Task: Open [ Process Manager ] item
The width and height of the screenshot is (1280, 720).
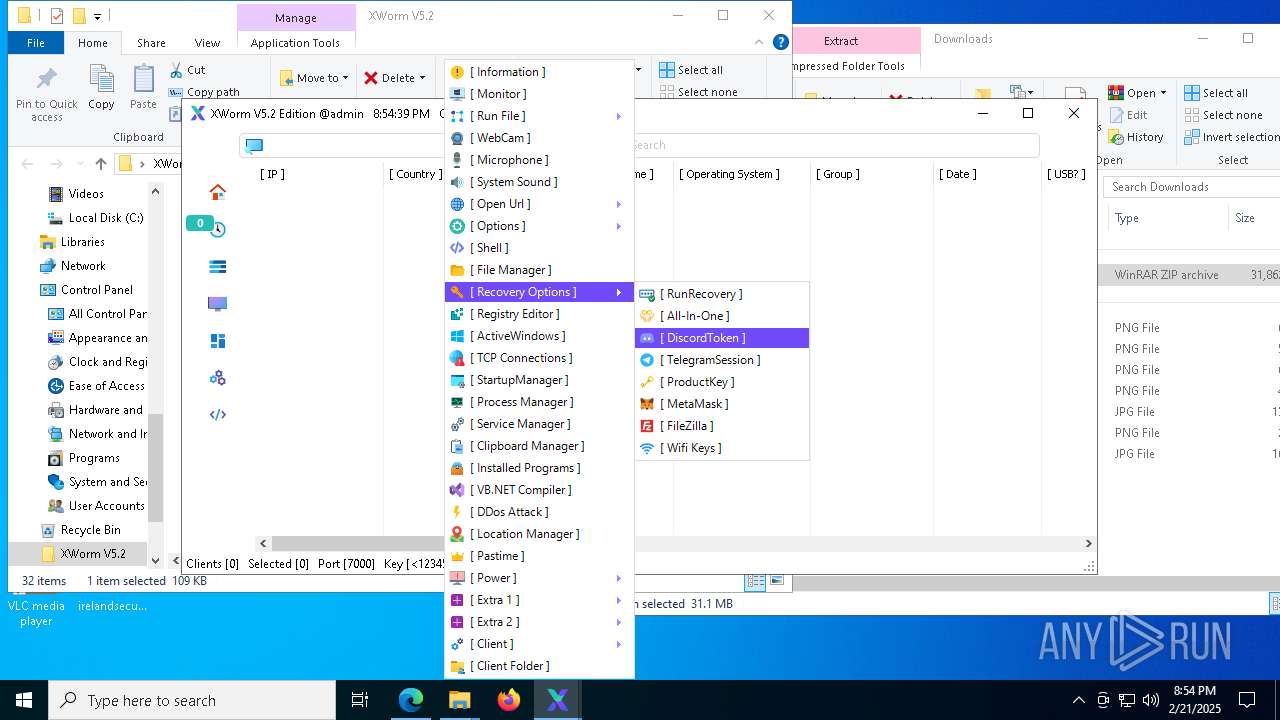Action: [539, 402]
